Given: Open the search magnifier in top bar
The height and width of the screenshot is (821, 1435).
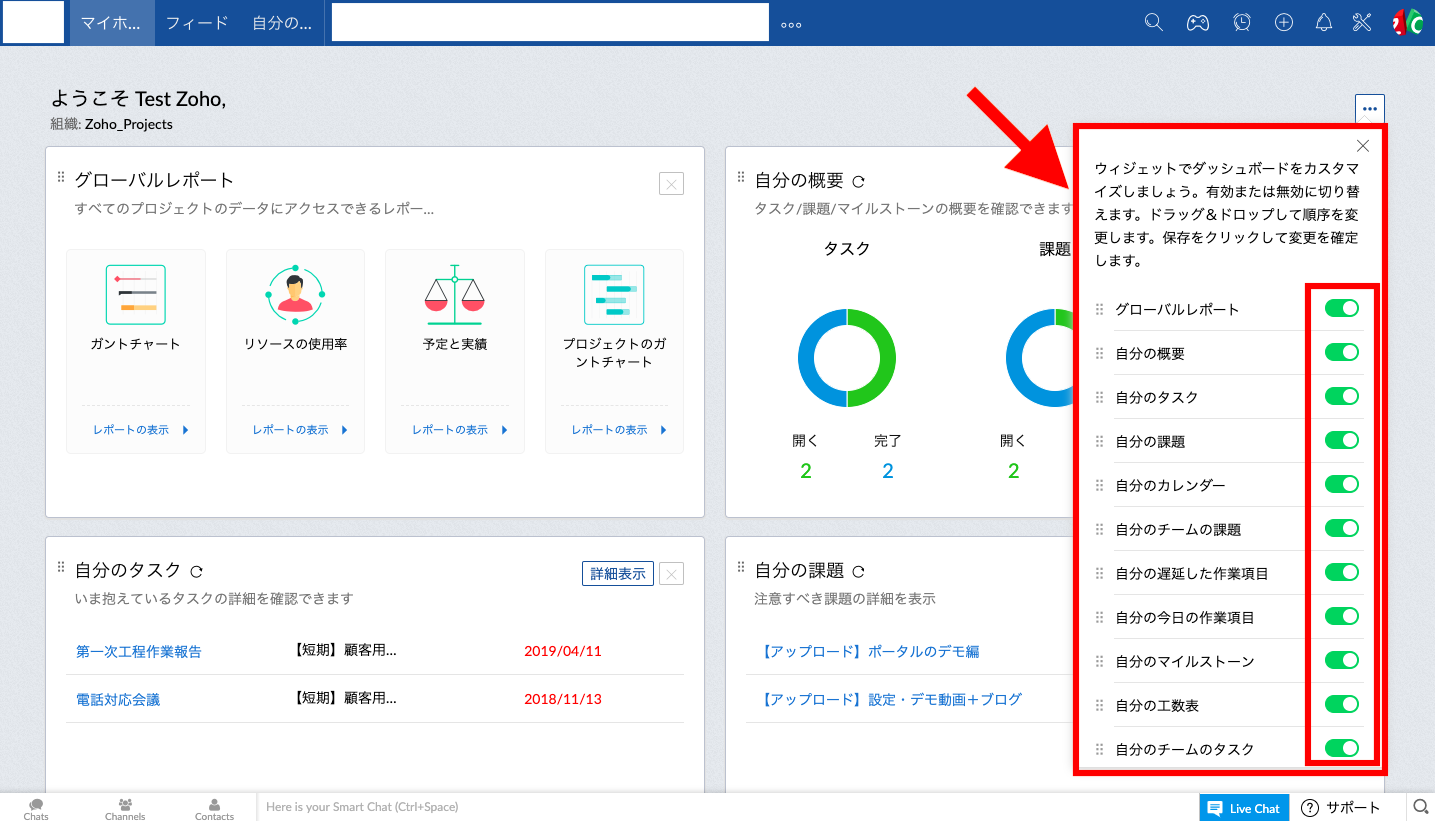Looking at the screenshot, I should [x=1153, y=22].
